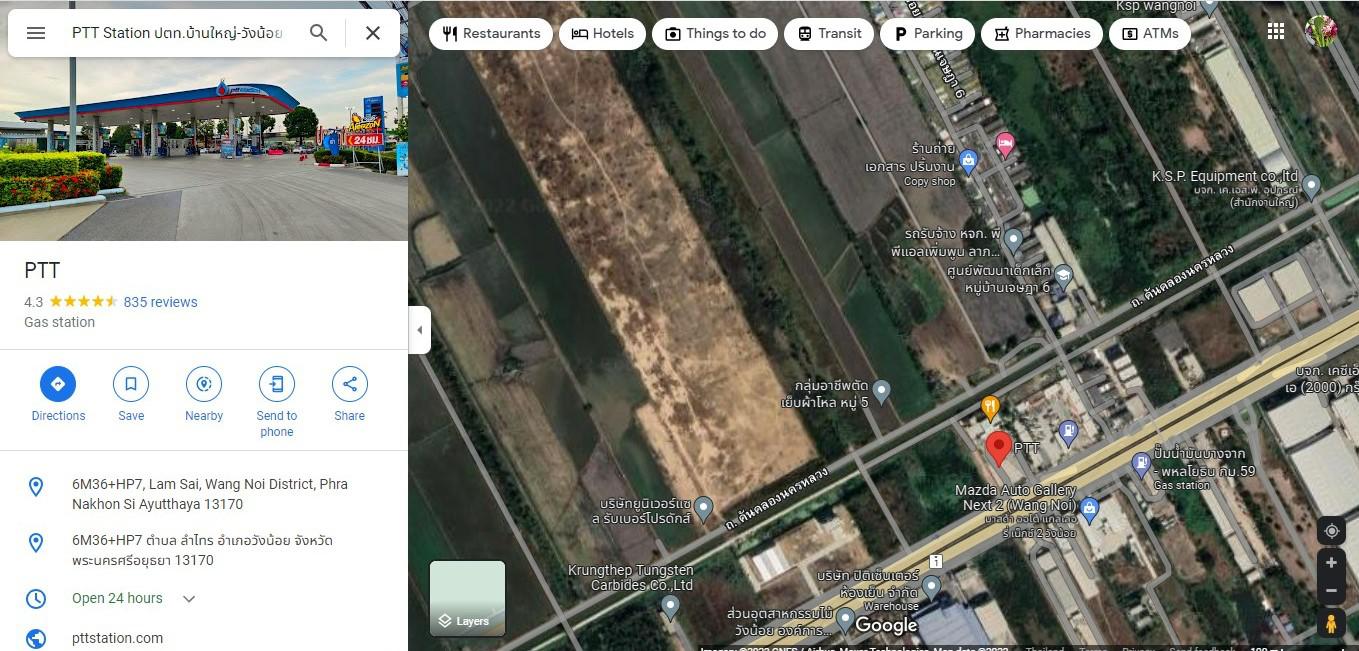Select gas station pin beside PTT
The height and width of the screenshot is (651, 1359).
pos(1068,432)
